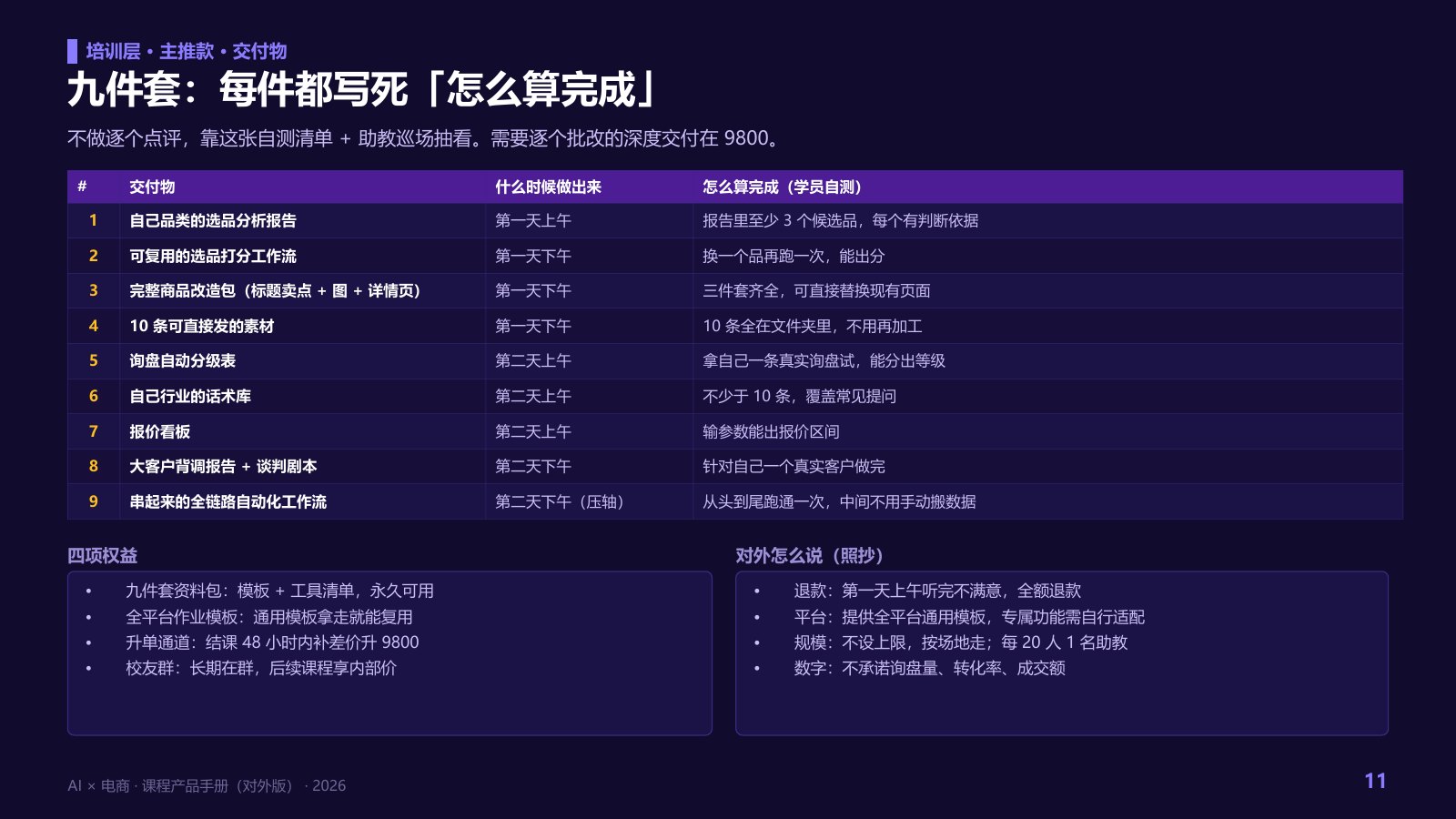Screen dimensions: 1456x819
Task: Select the 退款 refund policy bullet
Action: [x=937, y=591]
